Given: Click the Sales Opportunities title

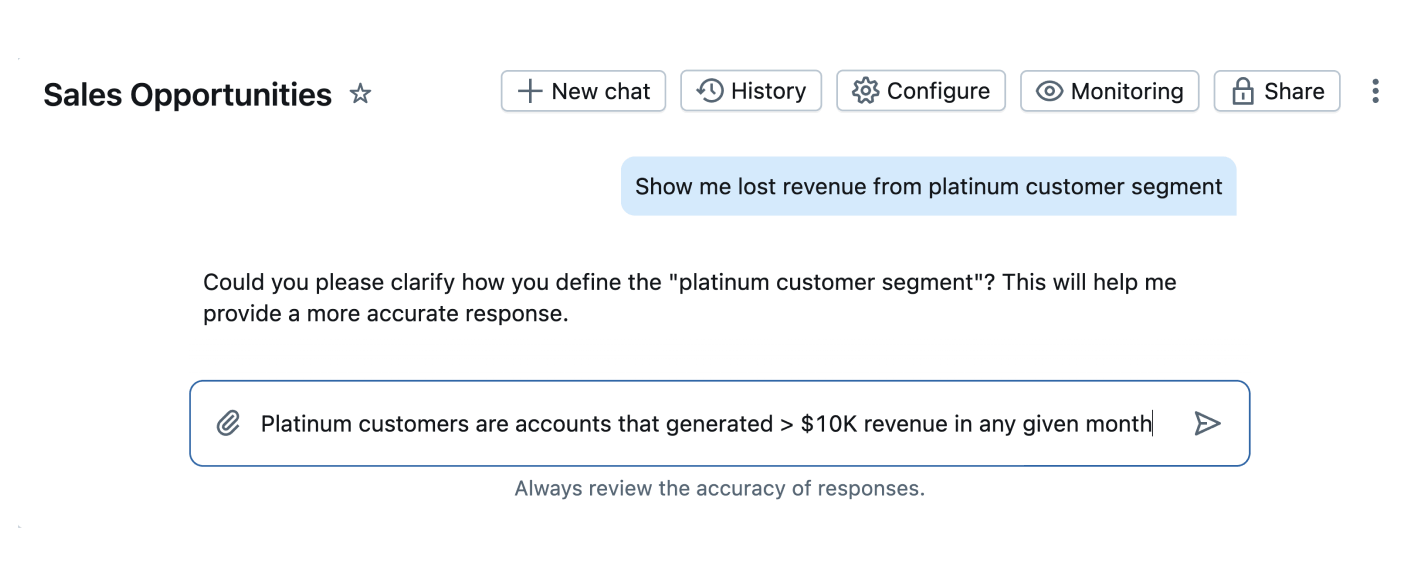Looking at the screenshot, I should tap(187, 95).
